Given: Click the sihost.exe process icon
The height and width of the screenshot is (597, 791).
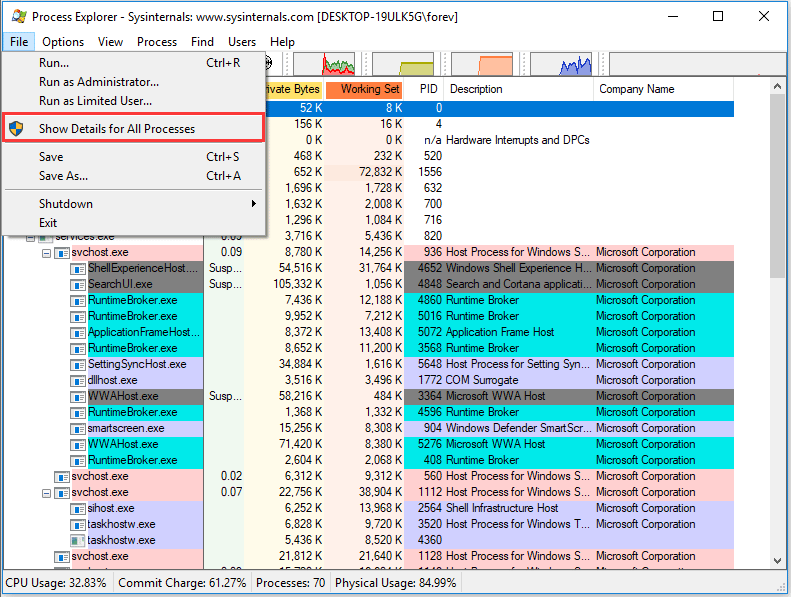Looking at the screenshot, I should pyautogui.click(x=78, y=509).
